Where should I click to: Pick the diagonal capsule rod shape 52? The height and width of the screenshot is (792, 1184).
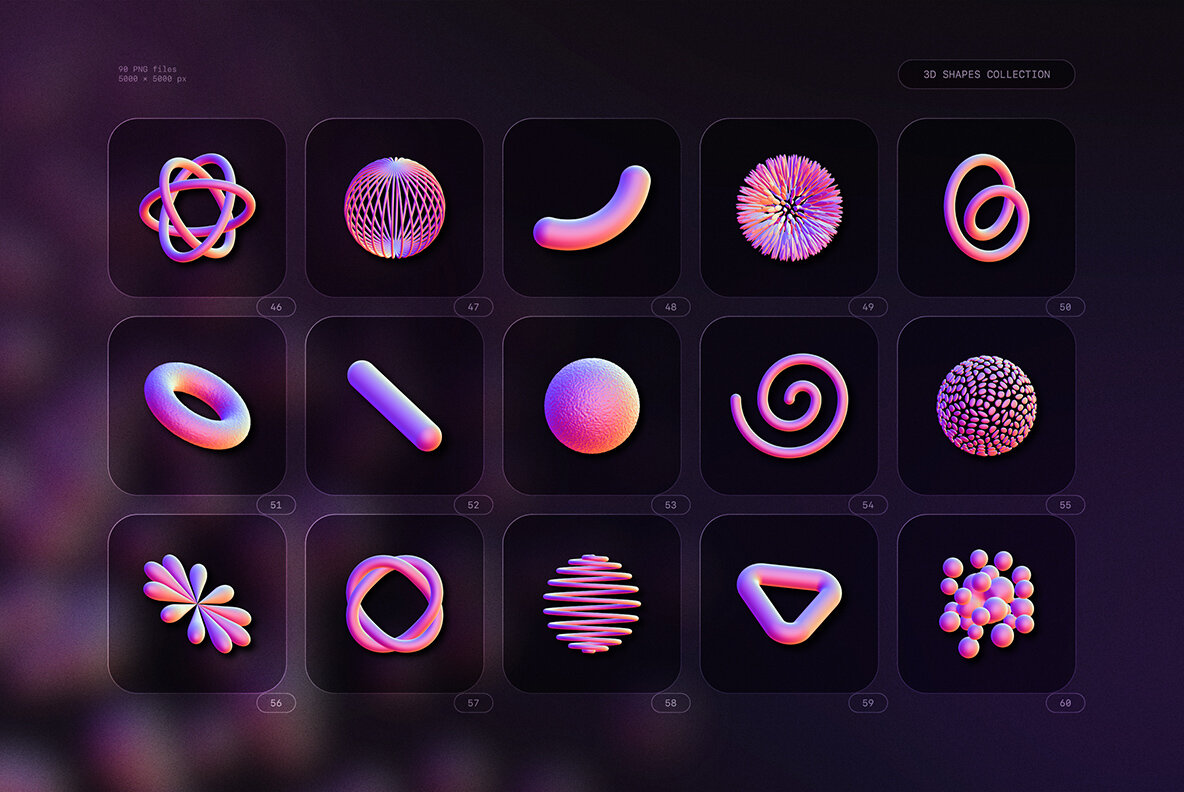[394, 404]
